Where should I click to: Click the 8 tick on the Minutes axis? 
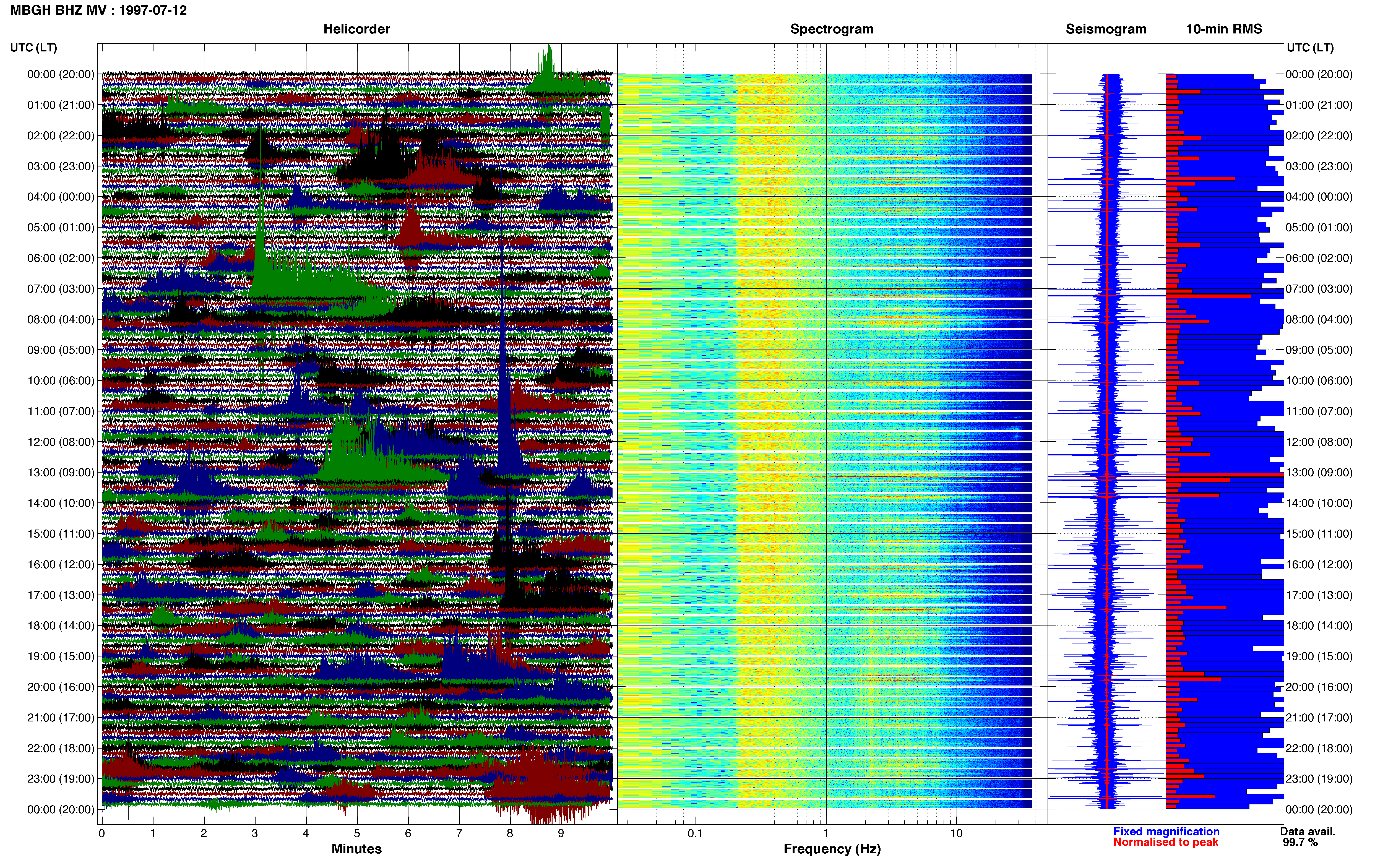pyautogui.click(x=510, y=833)
